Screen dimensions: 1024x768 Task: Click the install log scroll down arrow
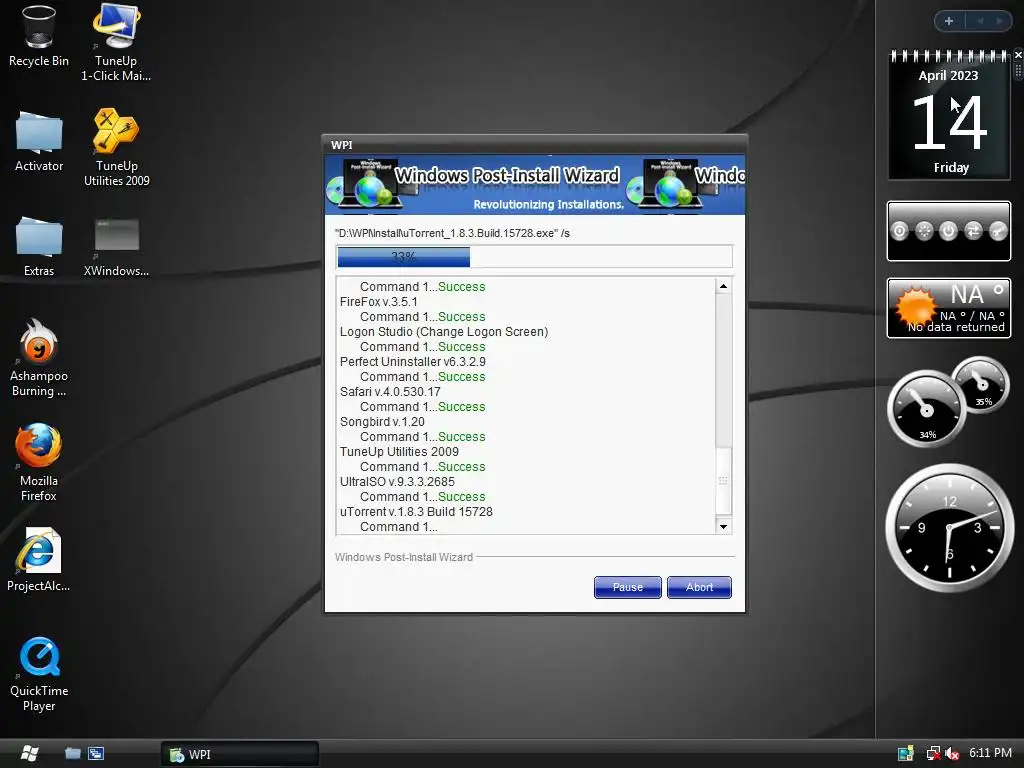[x=723, y=526]
